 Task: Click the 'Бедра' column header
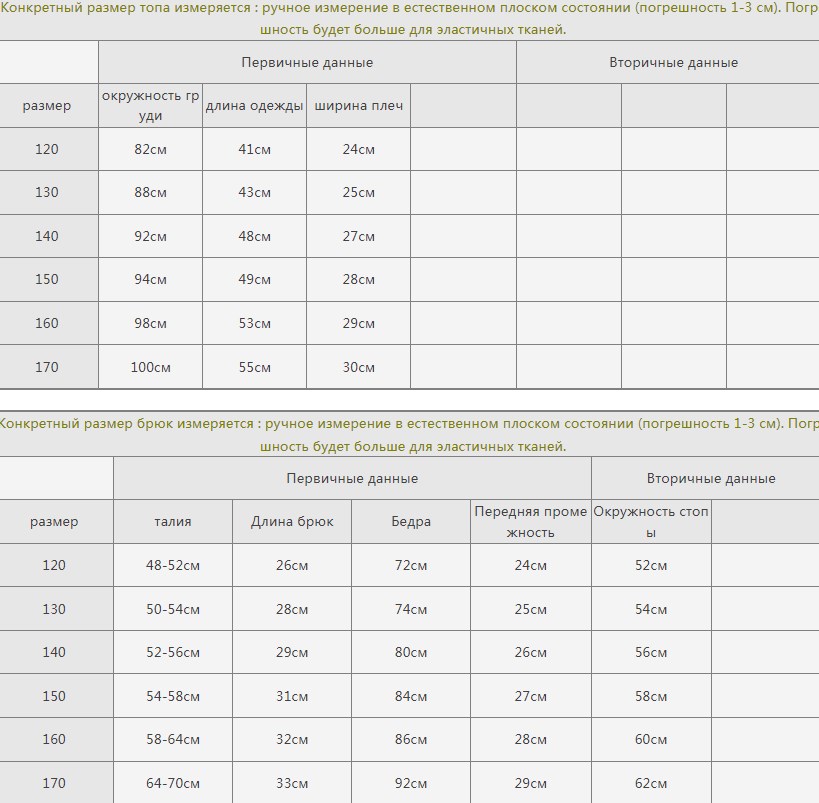(411, 521)
